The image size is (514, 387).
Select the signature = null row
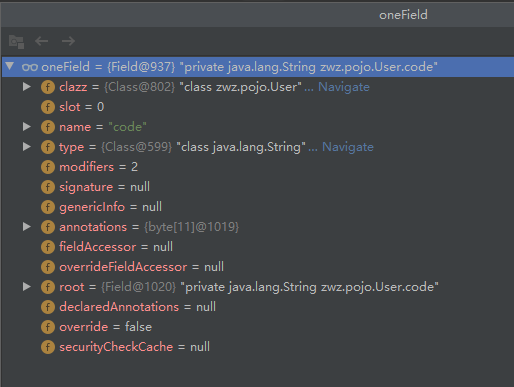(x=258, y=187)
